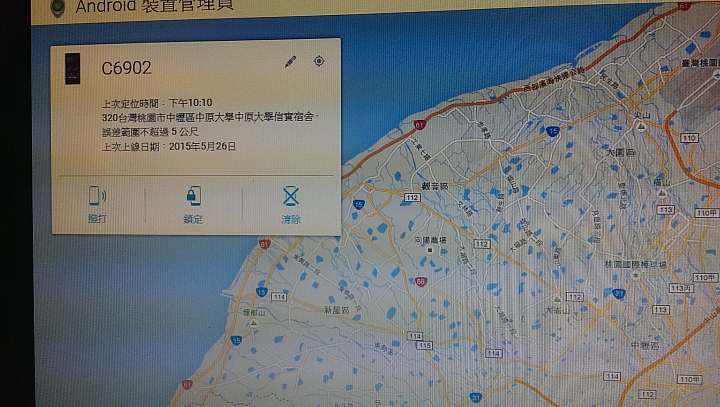Click the 桃園國際棒球場 map label
Viewport: 720px width, 407px height.
point(637,265)
